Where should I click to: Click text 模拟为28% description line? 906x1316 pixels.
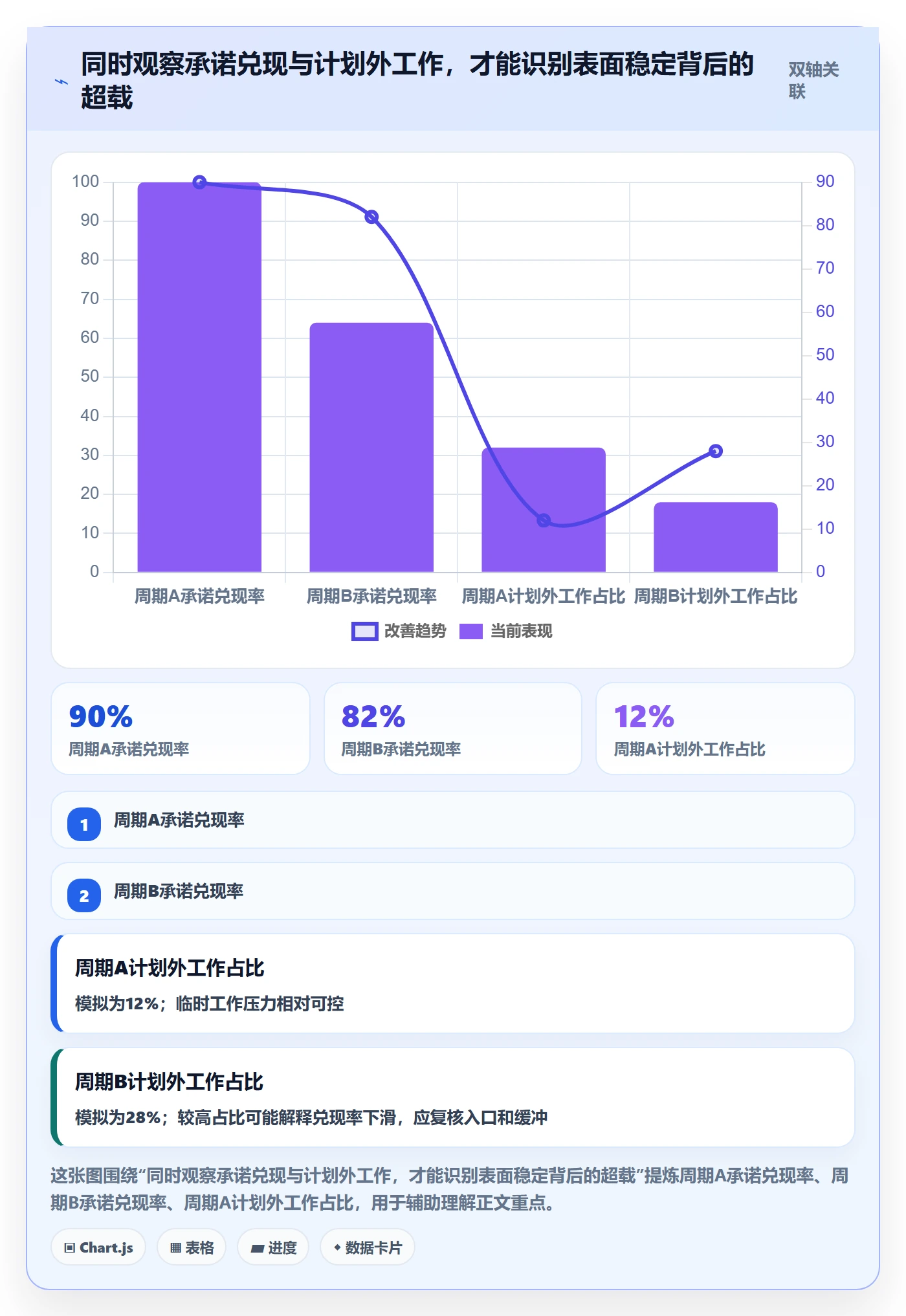(311, 1117)
